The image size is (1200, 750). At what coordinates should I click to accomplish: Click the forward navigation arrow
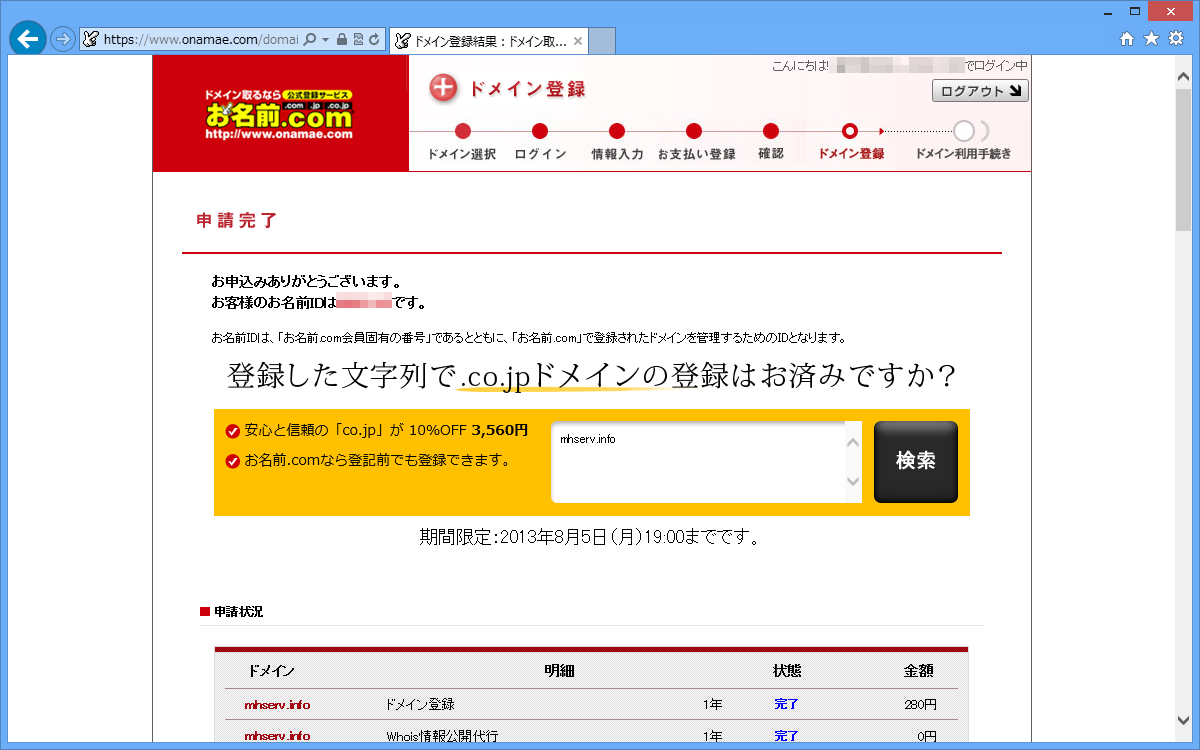62,40
